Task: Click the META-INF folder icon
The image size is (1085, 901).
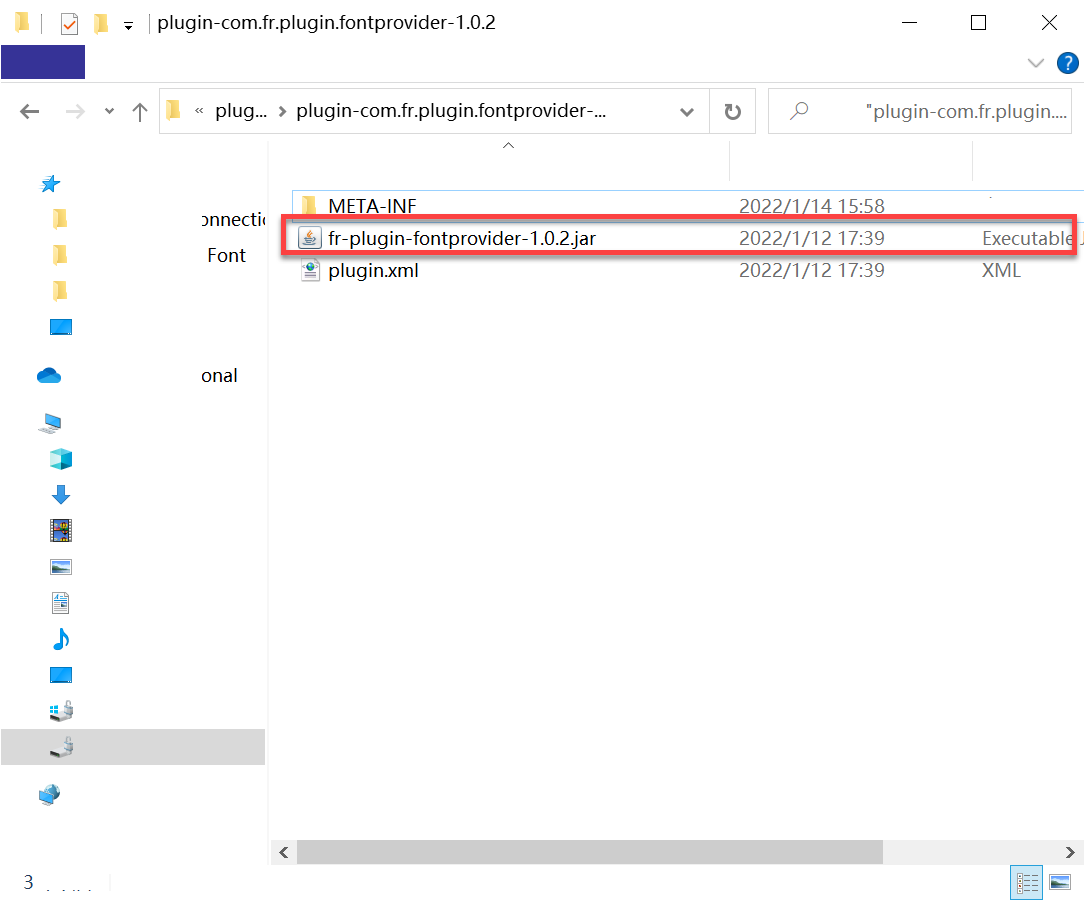Action: coord(309,206)
